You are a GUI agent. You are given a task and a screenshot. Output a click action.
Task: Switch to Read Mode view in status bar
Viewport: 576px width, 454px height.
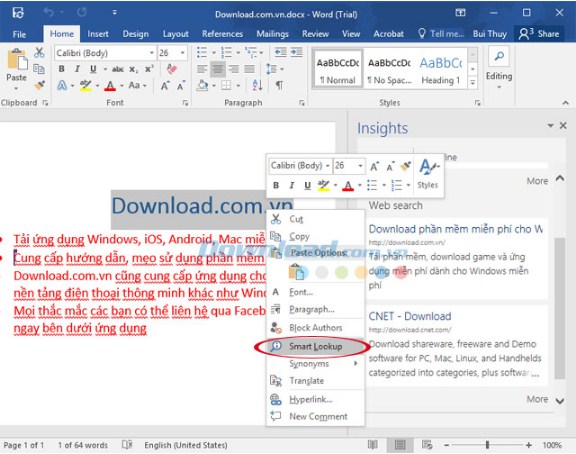[372, 445]
